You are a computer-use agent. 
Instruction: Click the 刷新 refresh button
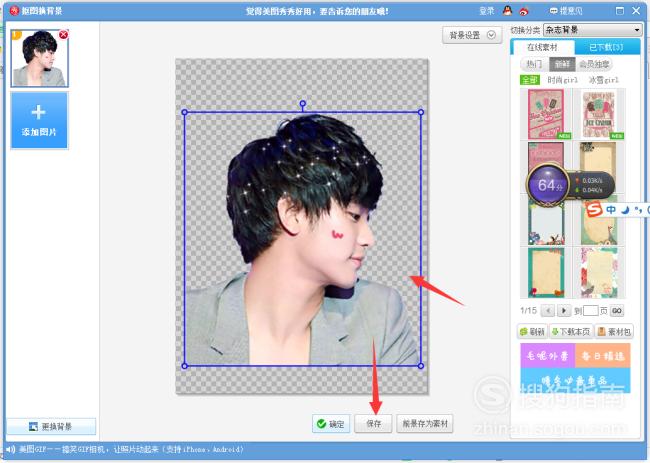click(x=532, y=332)
